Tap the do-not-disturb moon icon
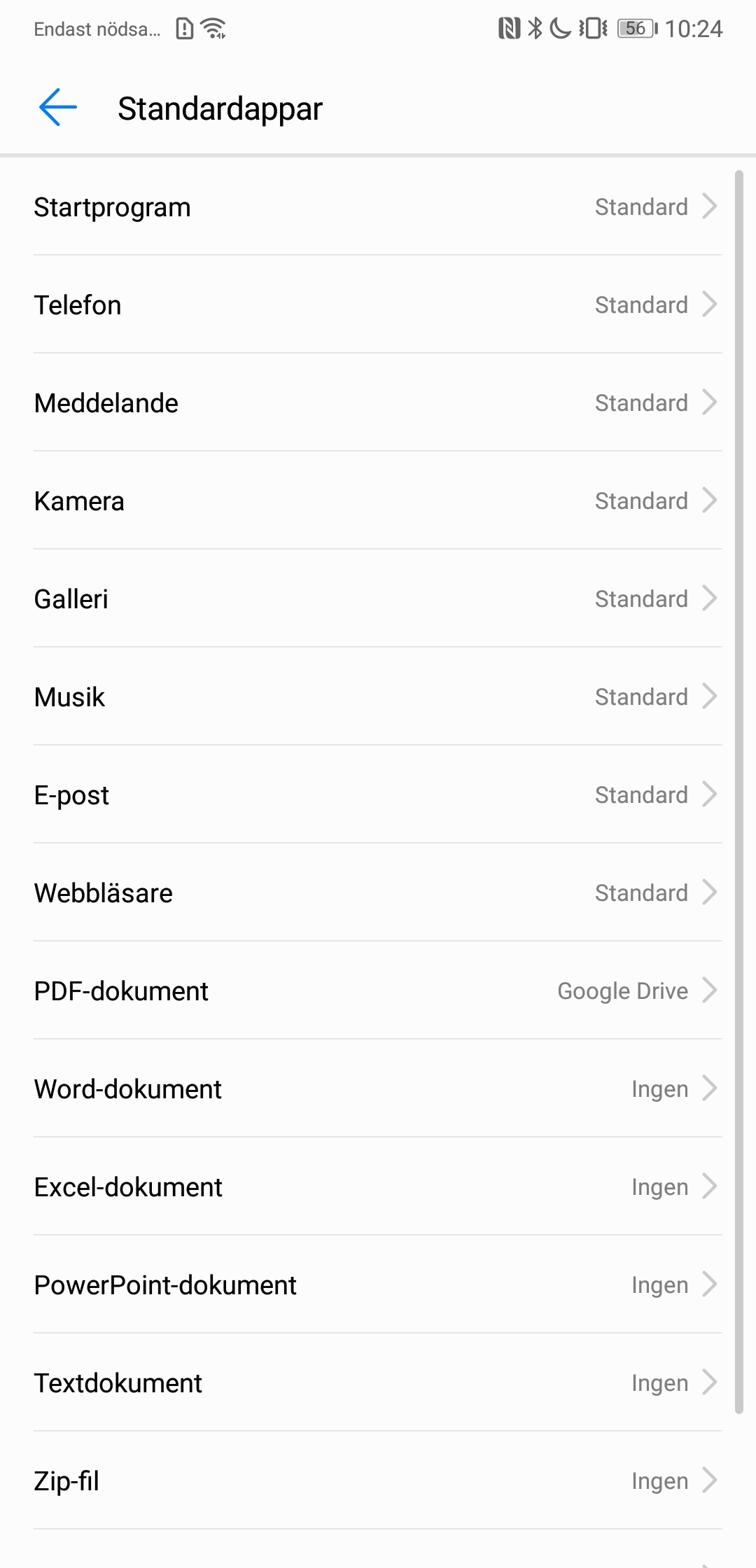The width and height of the screenshot is (756, 1568). coord(560,29)
